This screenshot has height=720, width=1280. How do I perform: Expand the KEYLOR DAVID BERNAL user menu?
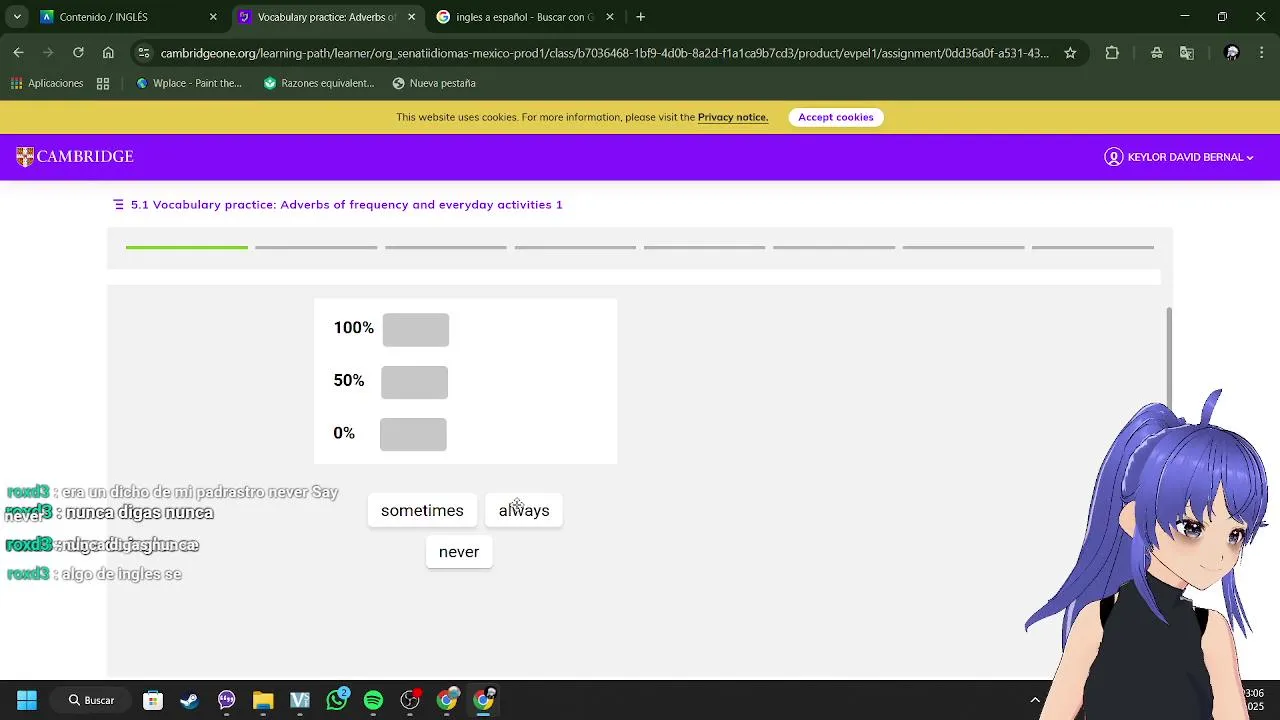pos(1179,157)
